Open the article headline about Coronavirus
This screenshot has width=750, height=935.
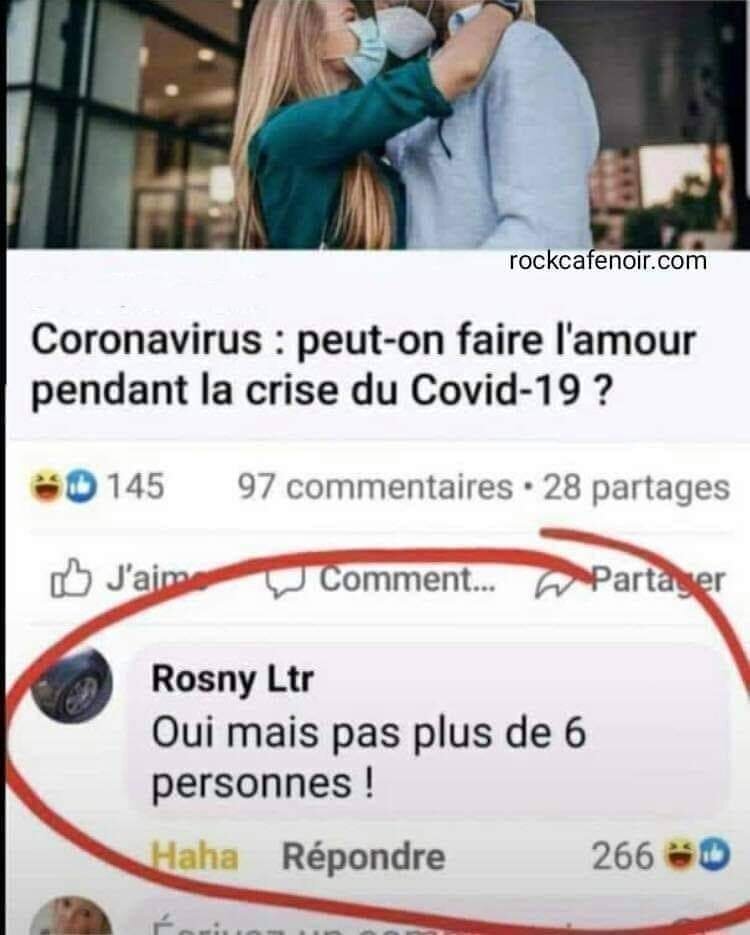pos(364,365)
